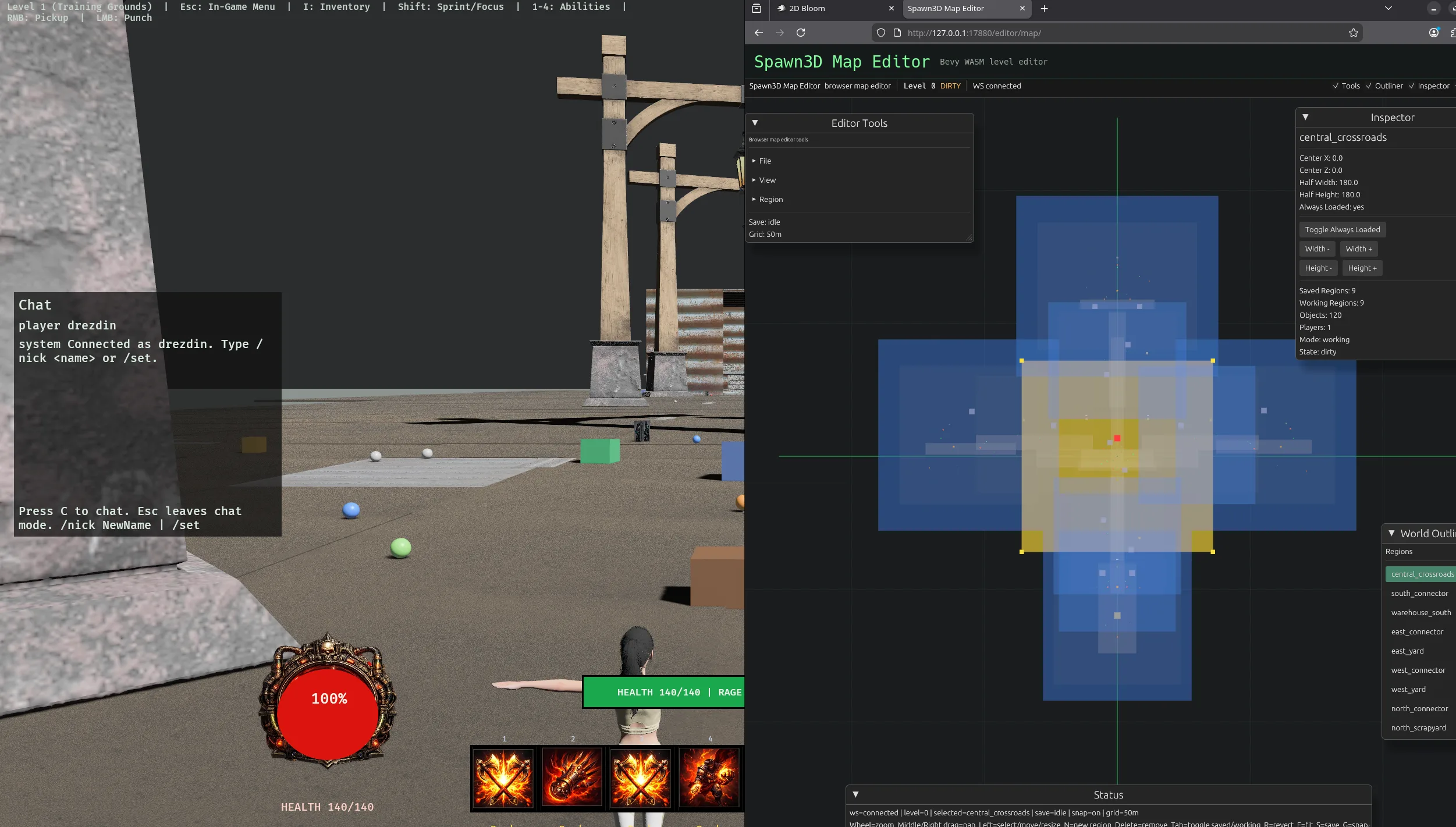Open a new browser tab with the plus icon
Viewport: 1456px width, 827px height.
tap(1045, 8)
